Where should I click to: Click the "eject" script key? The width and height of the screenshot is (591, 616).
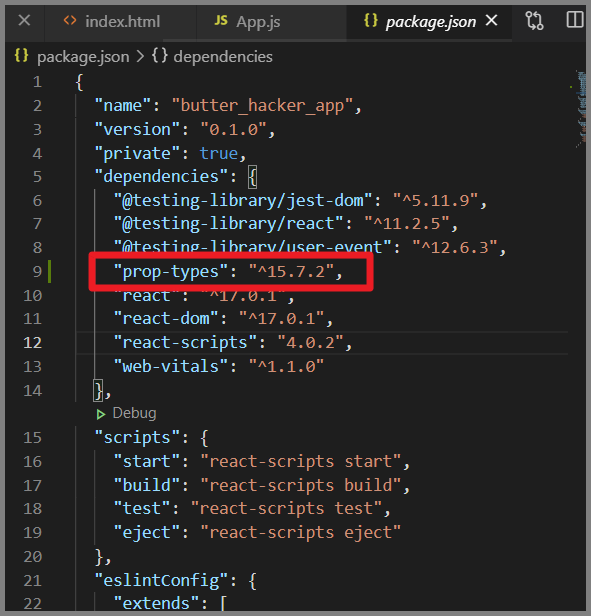point(147,533)
